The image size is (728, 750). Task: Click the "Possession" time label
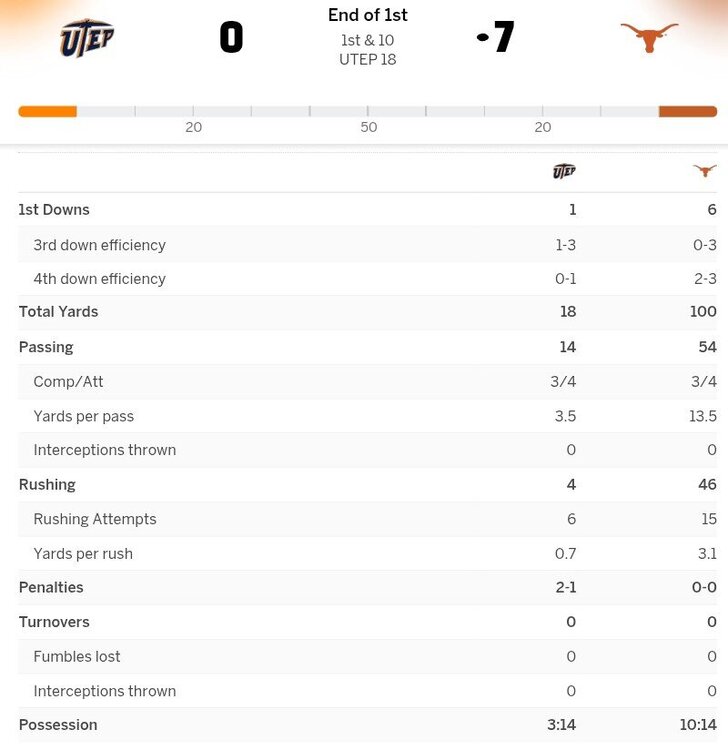[58, 725]
